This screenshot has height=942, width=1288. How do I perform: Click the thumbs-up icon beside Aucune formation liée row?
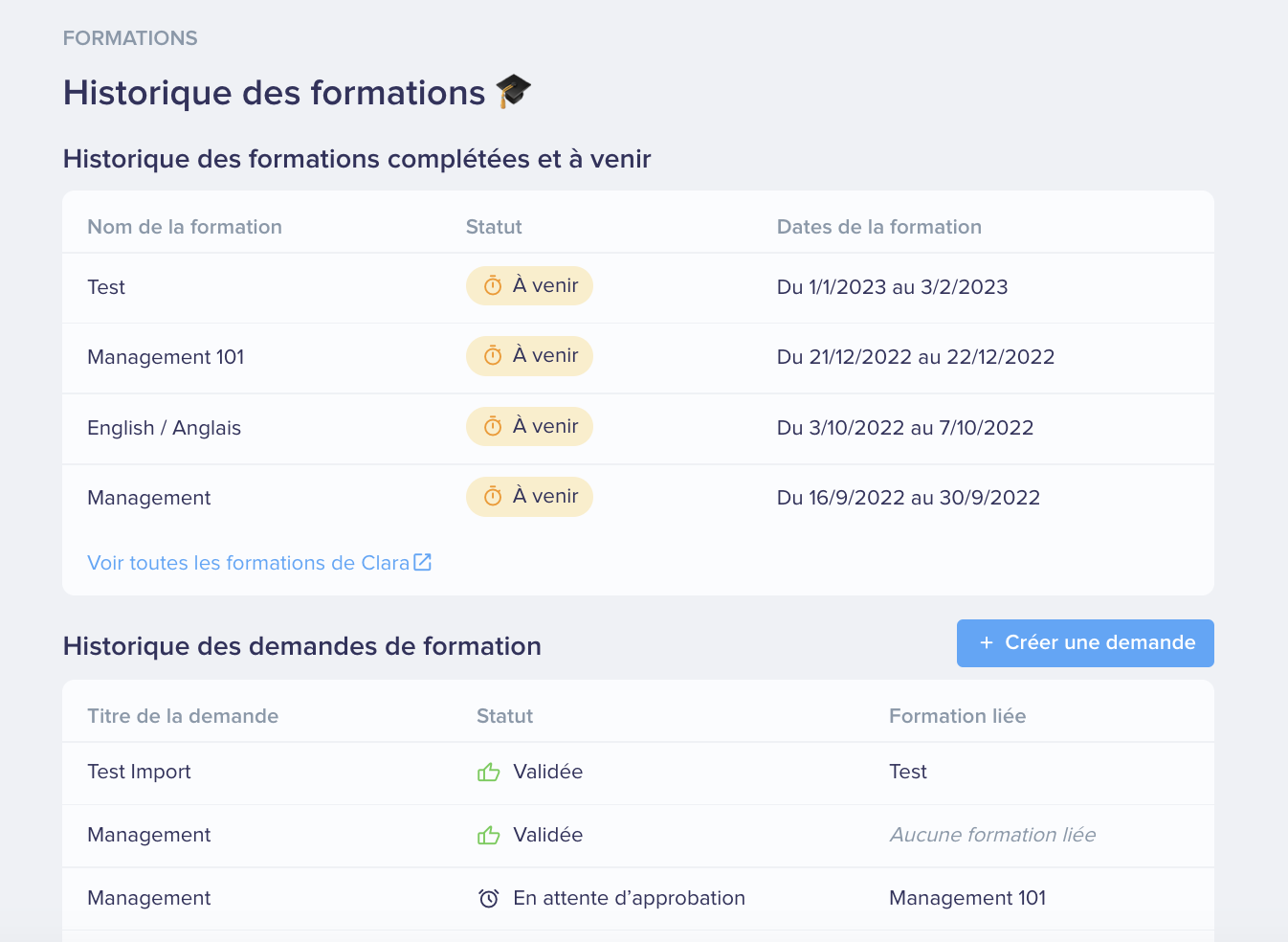(489, 835)
